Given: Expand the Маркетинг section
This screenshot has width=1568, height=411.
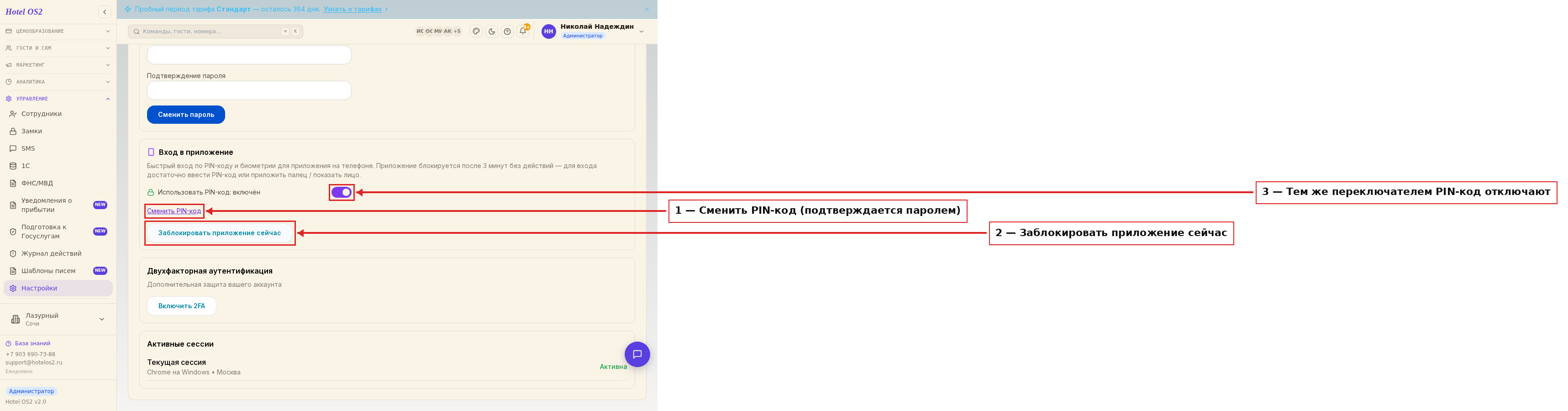Looking at the screenshot, I should coord(58,65).
